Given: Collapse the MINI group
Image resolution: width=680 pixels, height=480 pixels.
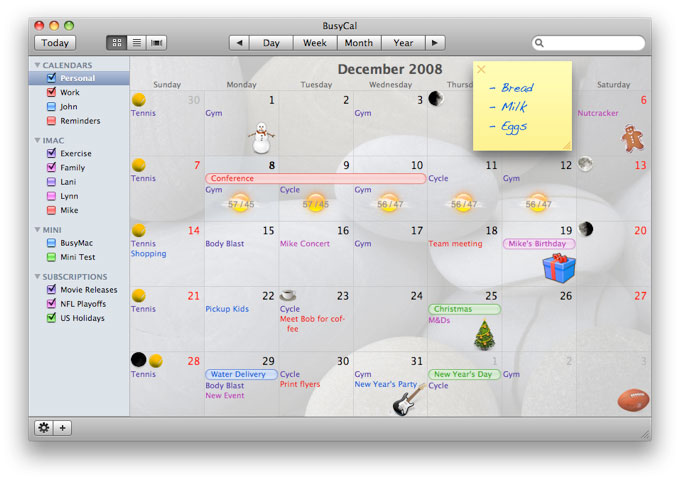Looking at the screenshot, I should coord(37,229).
